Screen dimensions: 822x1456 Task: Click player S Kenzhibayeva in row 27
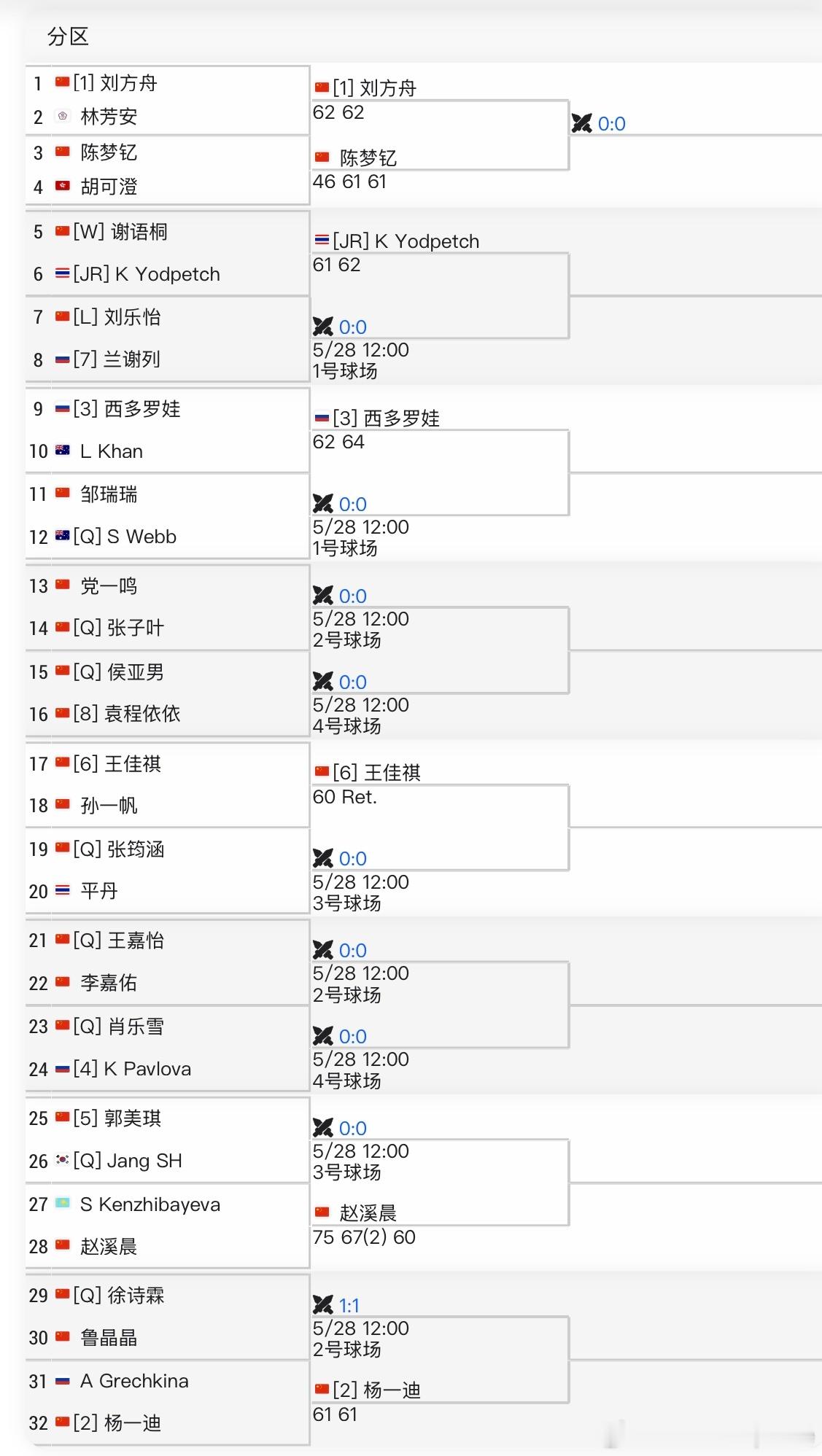150,1204
